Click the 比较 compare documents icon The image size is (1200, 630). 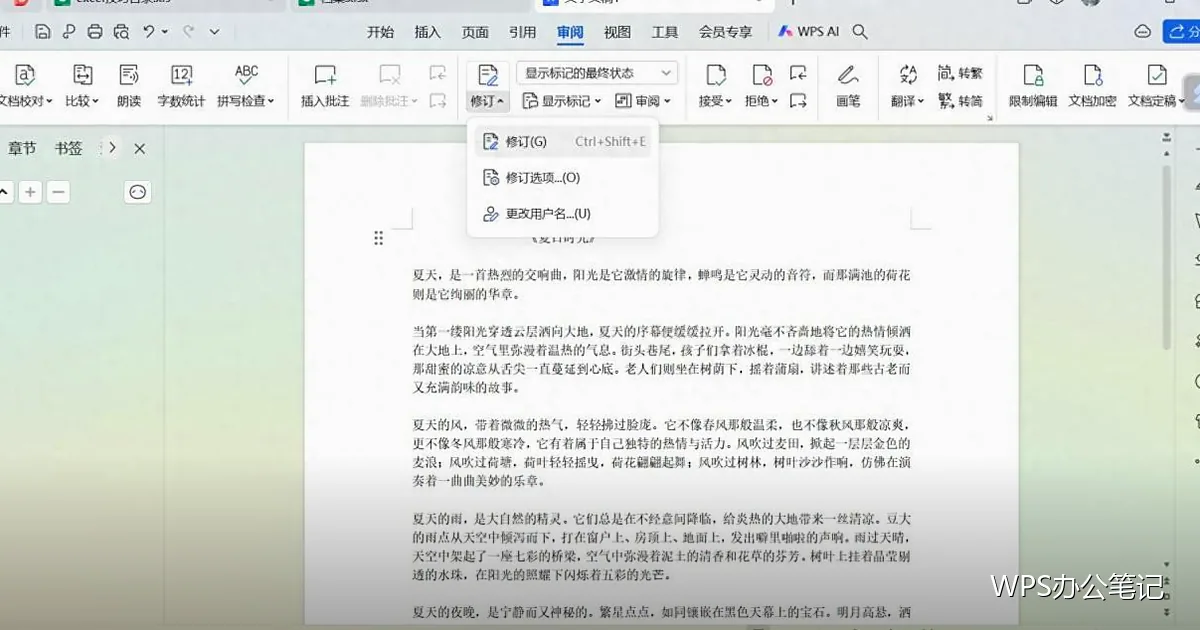tap(82, 75)
